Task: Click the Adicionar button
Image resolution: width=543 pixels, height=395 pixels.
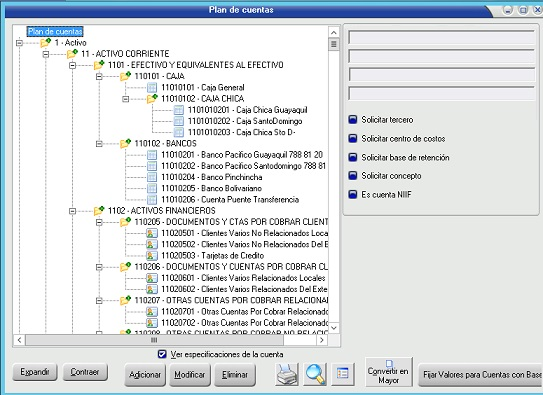Action: tap(145, 375)
